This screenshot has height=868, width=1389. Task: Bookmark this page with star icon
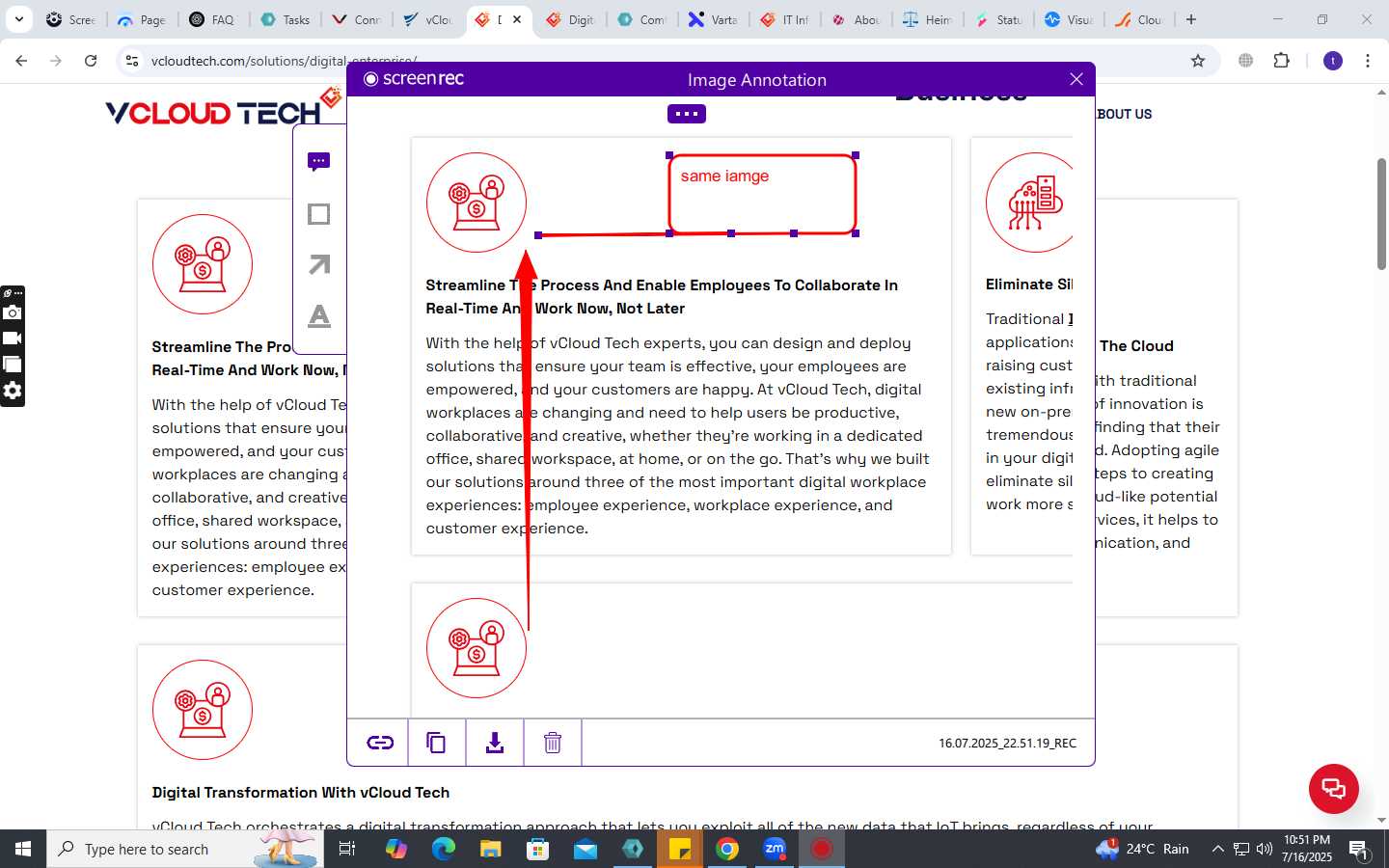[x=1198, y=61]
